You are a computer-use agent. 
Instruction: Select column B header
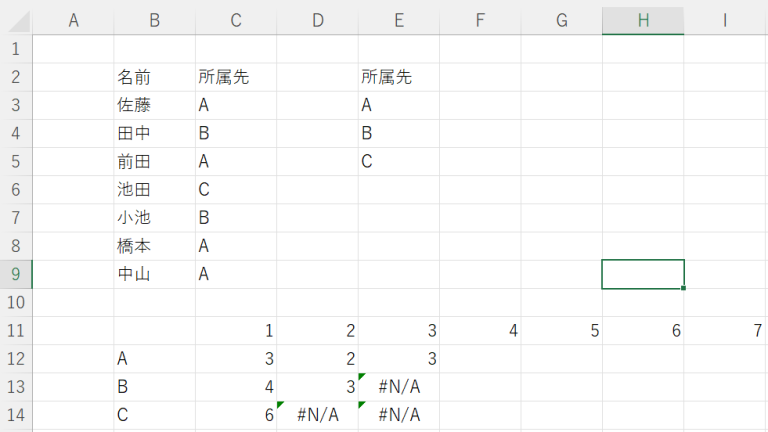tap(154, 21)
